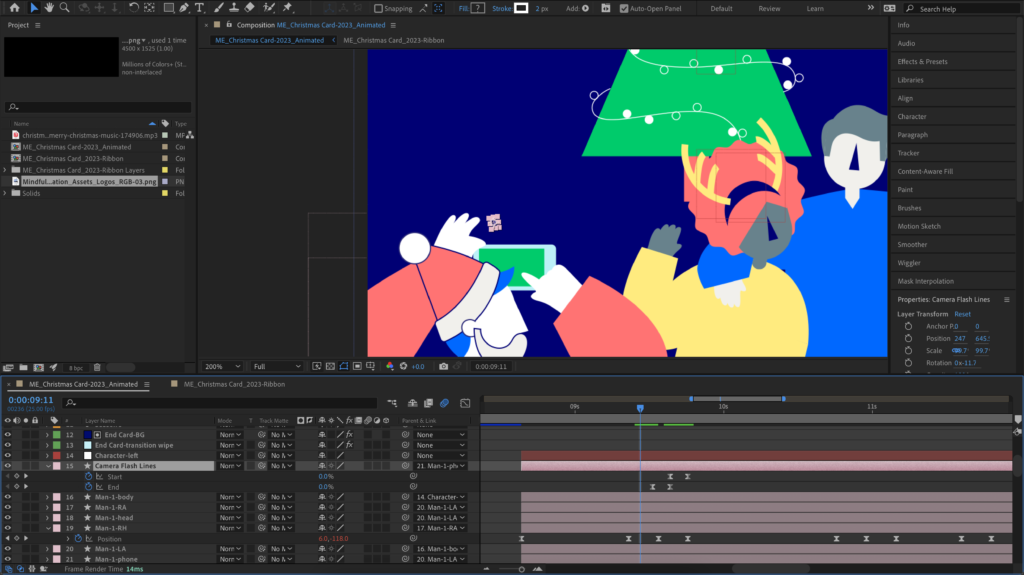1024x575 pixels.
Task: Hide the Character-left layer
Action: tap(8, 455)
